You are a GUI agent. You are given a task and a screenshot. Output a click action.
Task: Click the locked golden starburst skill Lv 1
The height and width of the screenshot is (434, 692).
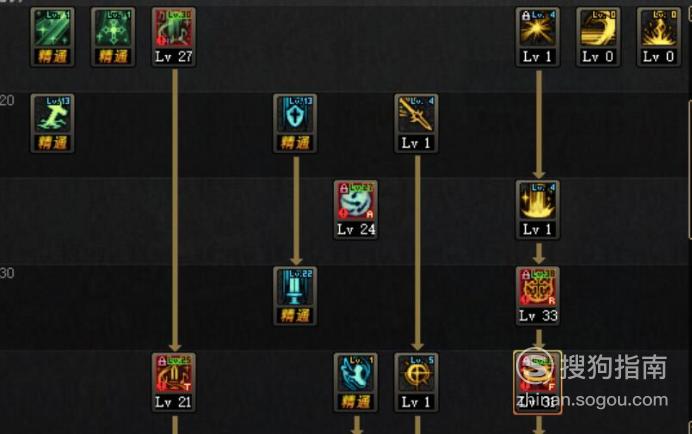pyautogui.click(x=538, y=37)
